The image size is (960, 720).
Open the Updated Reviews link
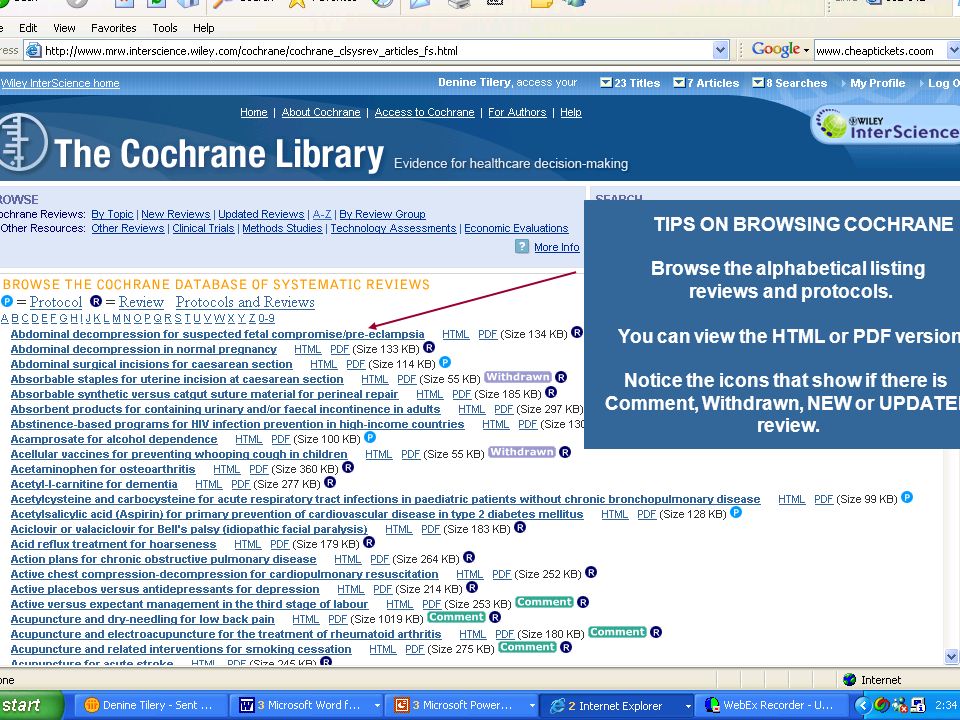[x=261, y=214]
